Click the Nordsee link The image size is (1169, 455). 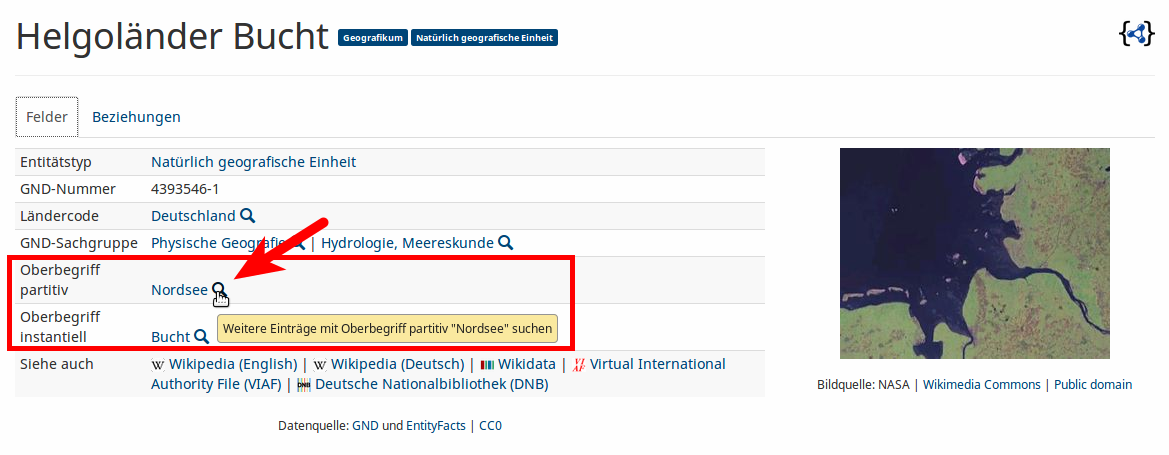point(179,290)
